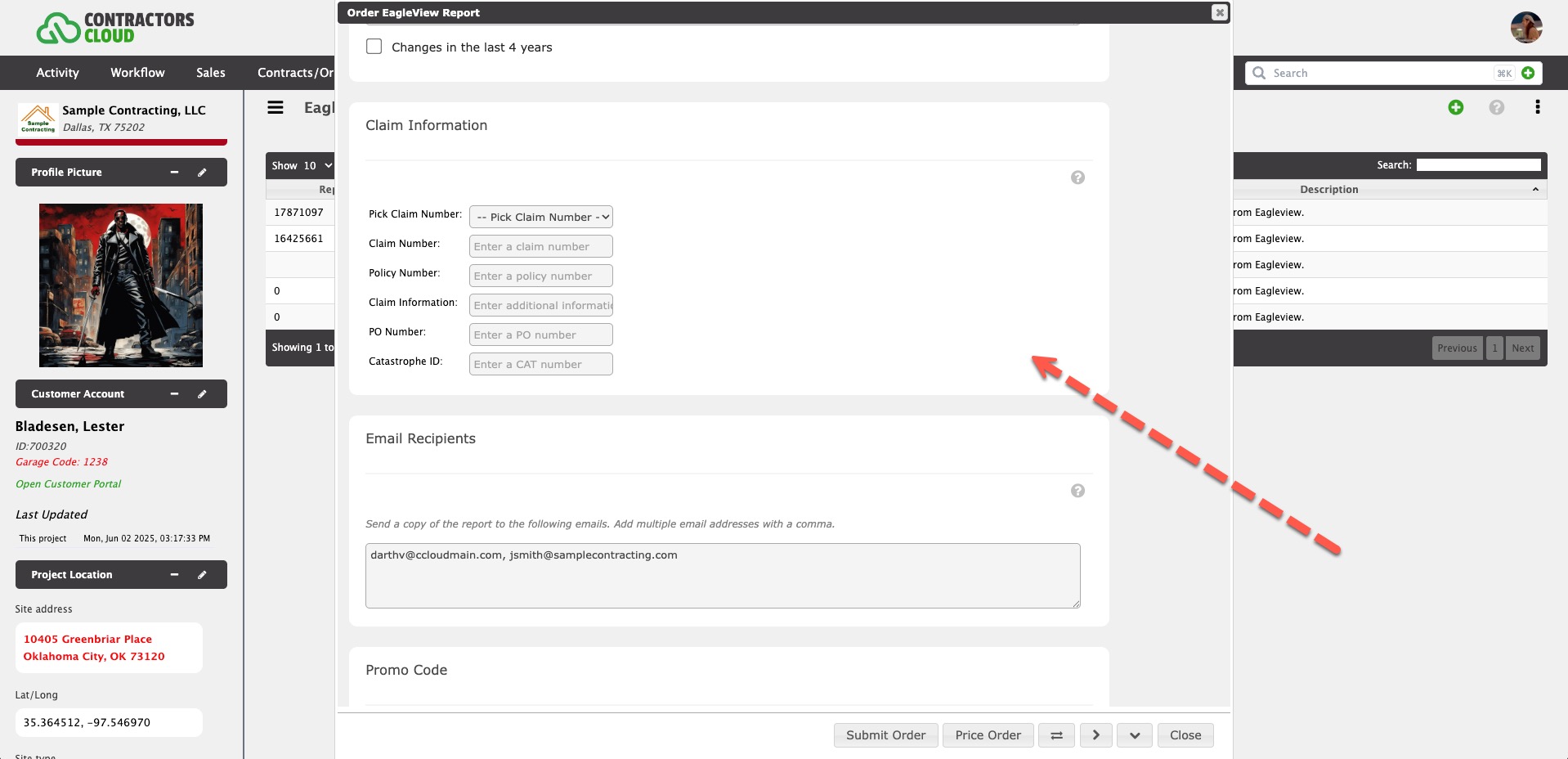Click the magnifier icon in the Search bar
1568x759 pixels.
[x=1259, y=73]
